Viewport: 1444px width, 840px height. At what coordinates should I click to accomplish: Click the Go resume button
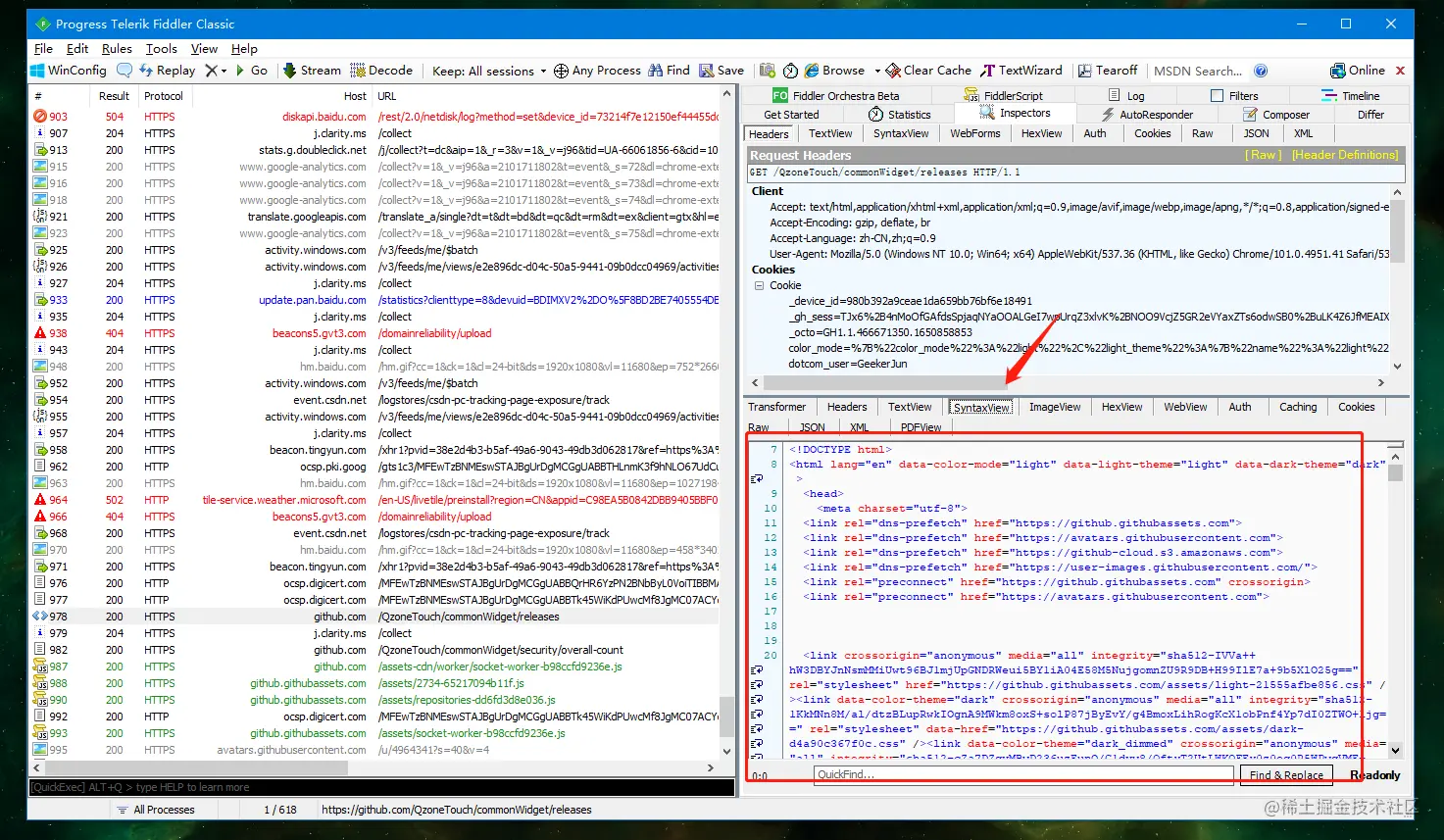coord(251,71)
